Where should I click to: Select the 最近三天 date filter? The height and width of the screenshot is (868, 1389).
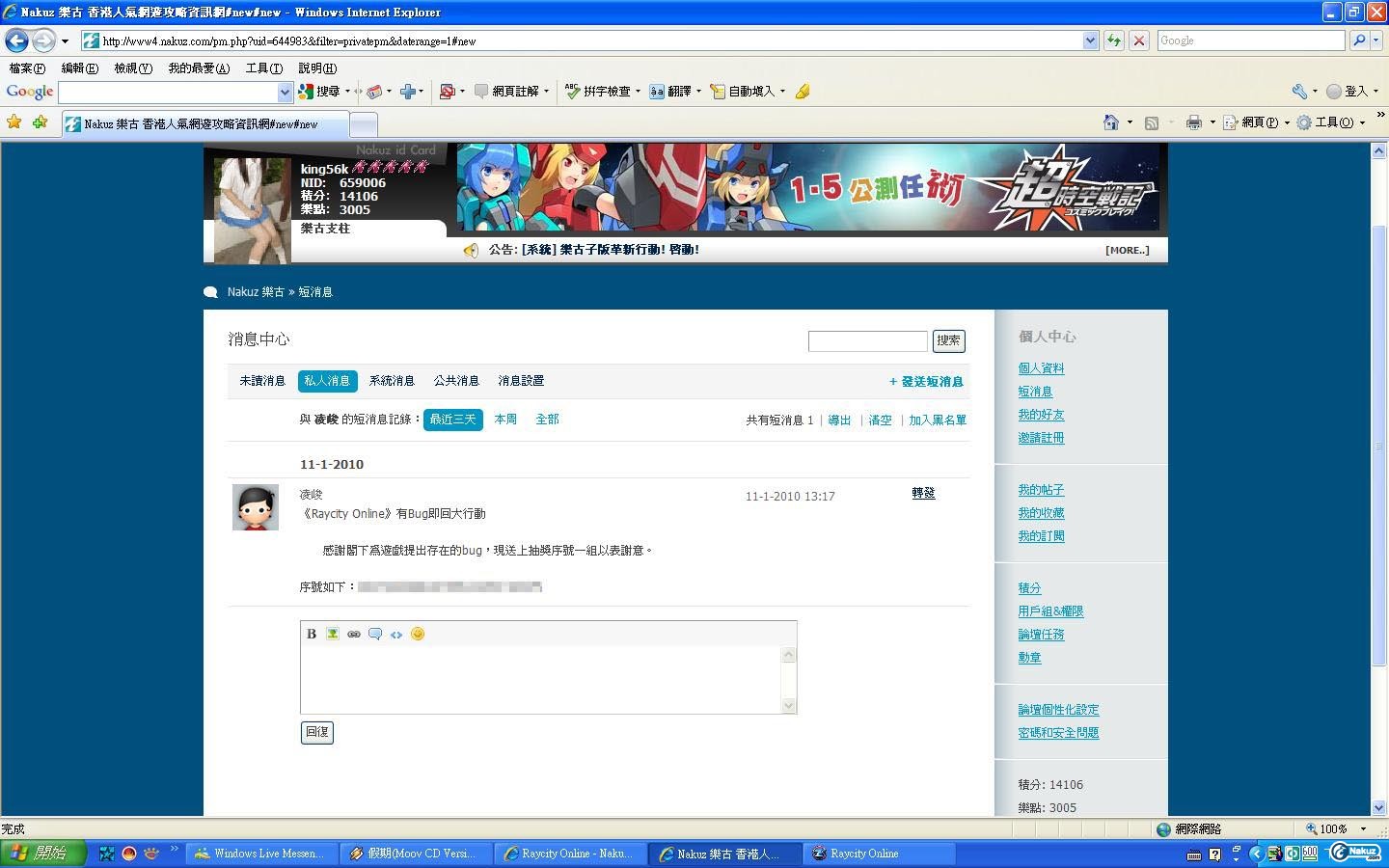coord(452,420)
